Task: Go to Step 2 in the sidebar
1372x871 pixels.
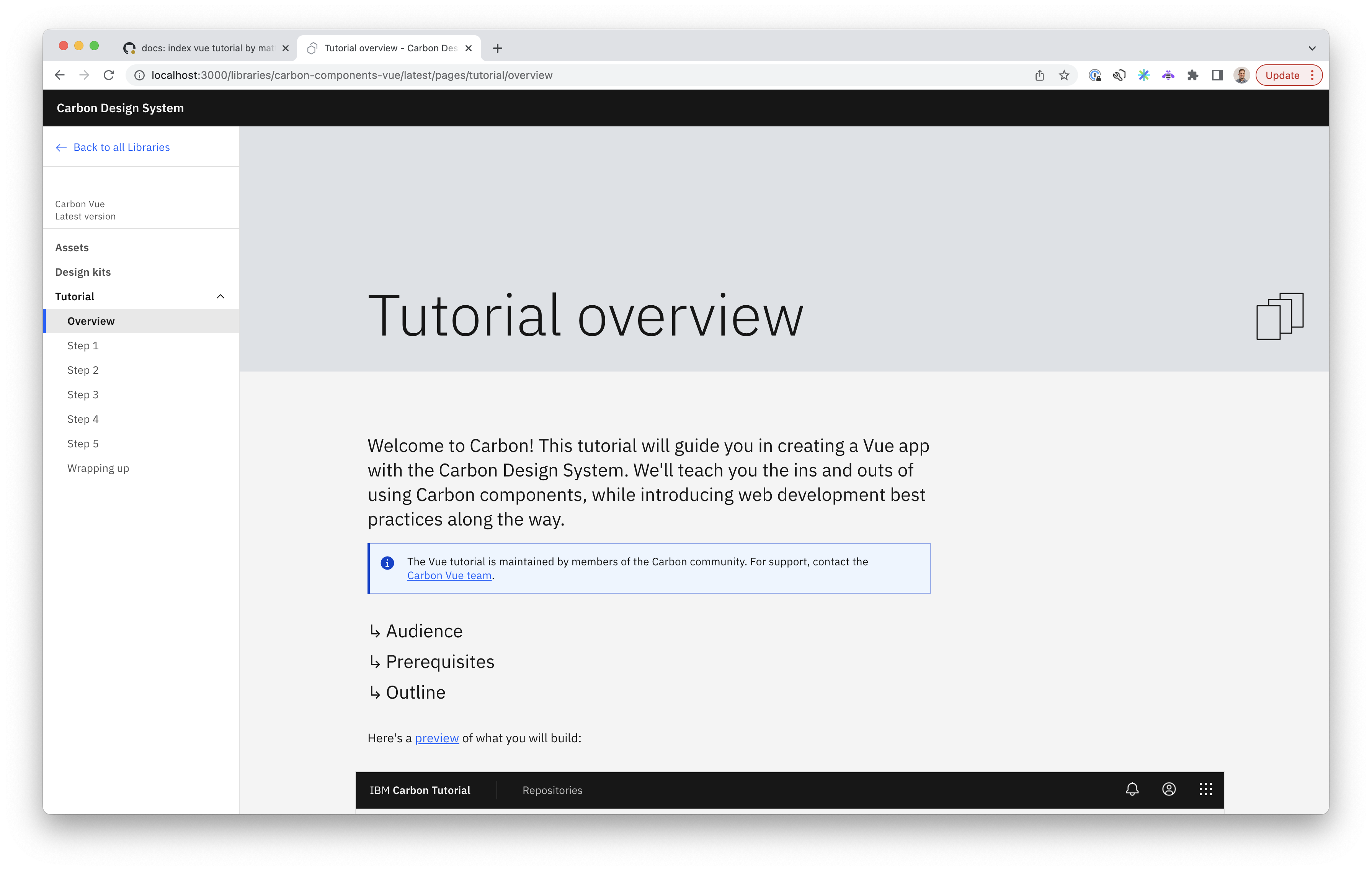Action: [141, 370]
